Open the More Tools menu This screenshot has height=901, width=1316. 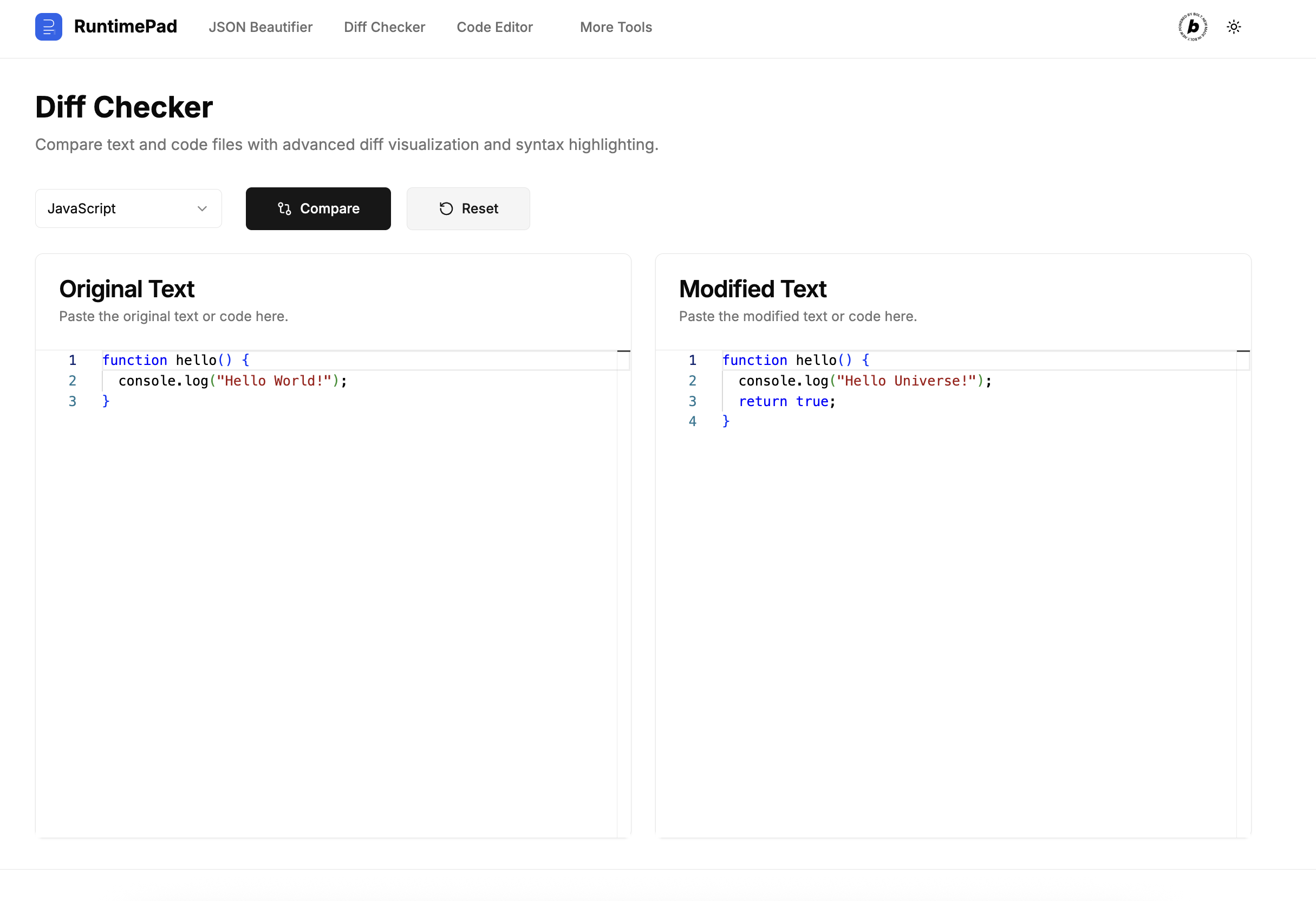[616, 27]
